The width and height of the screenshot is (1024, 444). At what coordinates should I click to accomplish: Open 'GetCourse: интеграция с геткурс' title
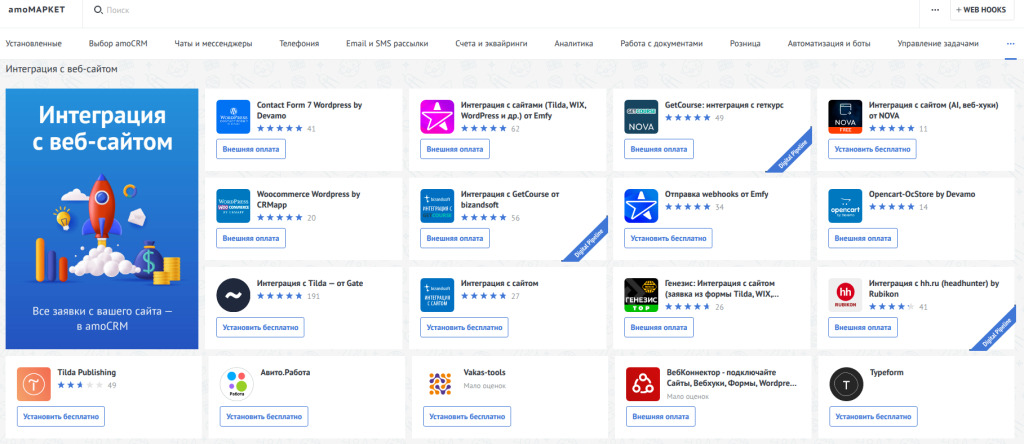[x=724, y=104]
